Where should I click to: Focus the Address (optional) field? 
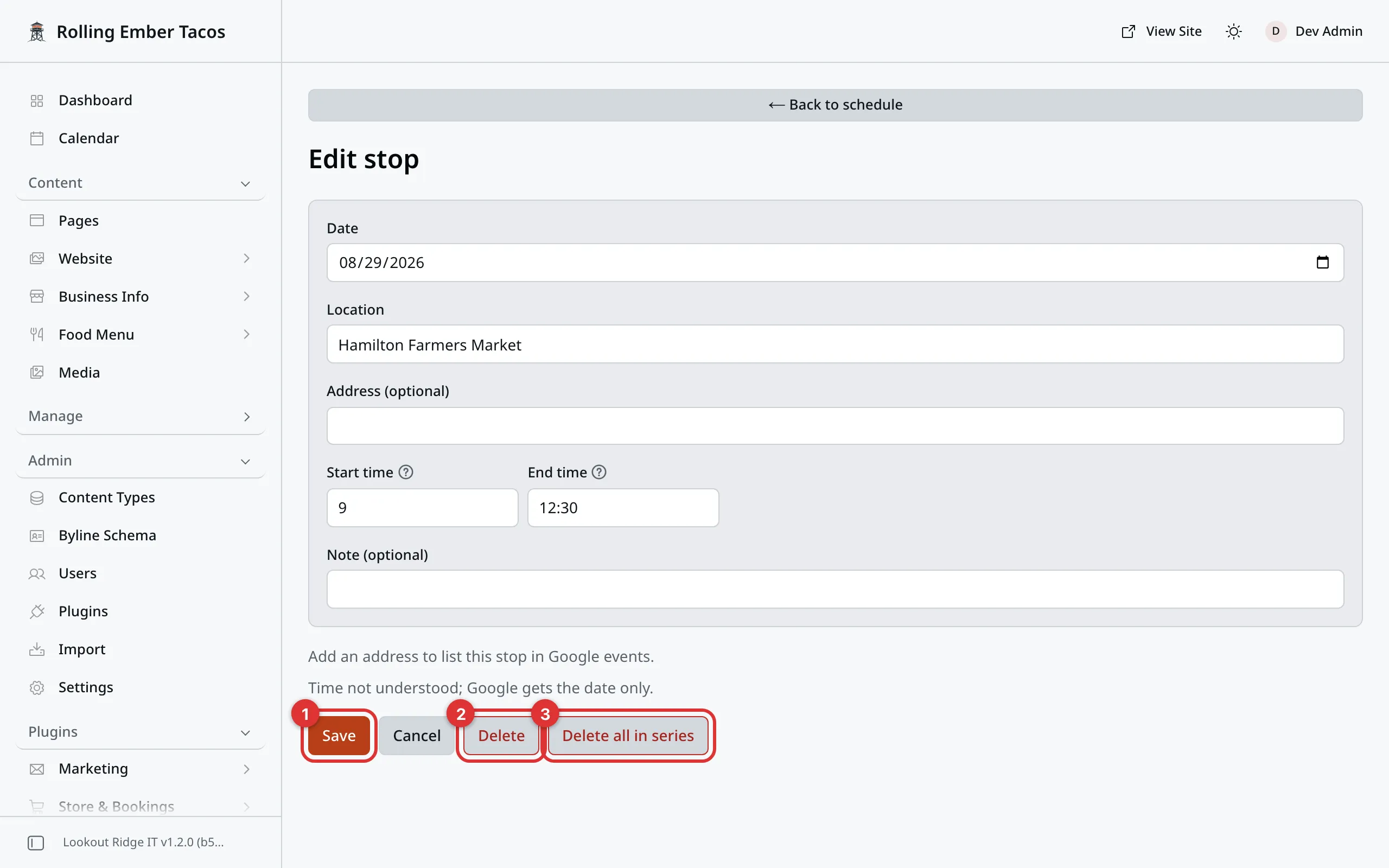coord(835,426)
